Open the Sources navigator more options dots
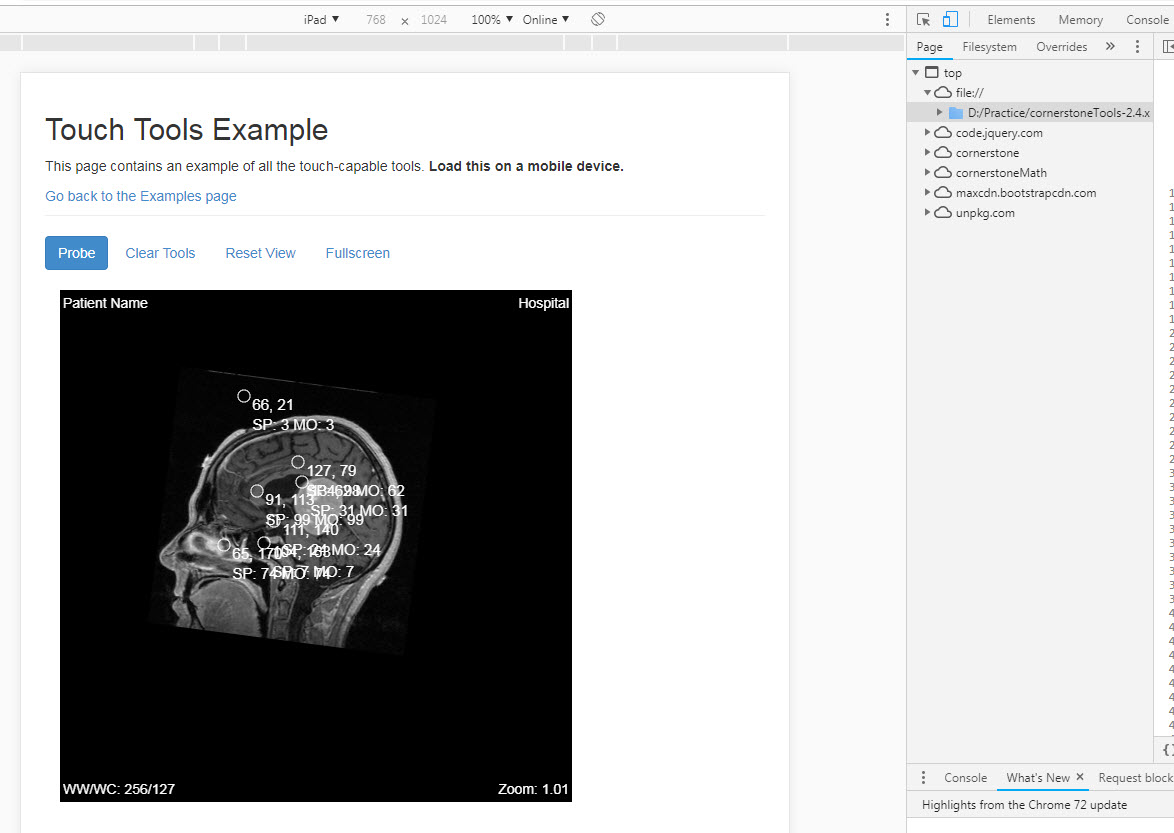This screenshot has width=1174, height=833. pos(1137,46)
